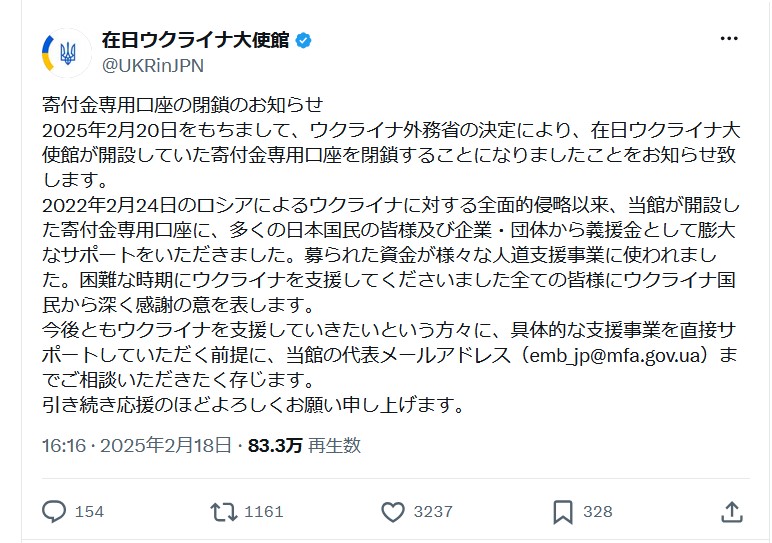Click the 2025年2月18日 post date
The height and width of the screenshot is (543, 772).
point(165,446)
